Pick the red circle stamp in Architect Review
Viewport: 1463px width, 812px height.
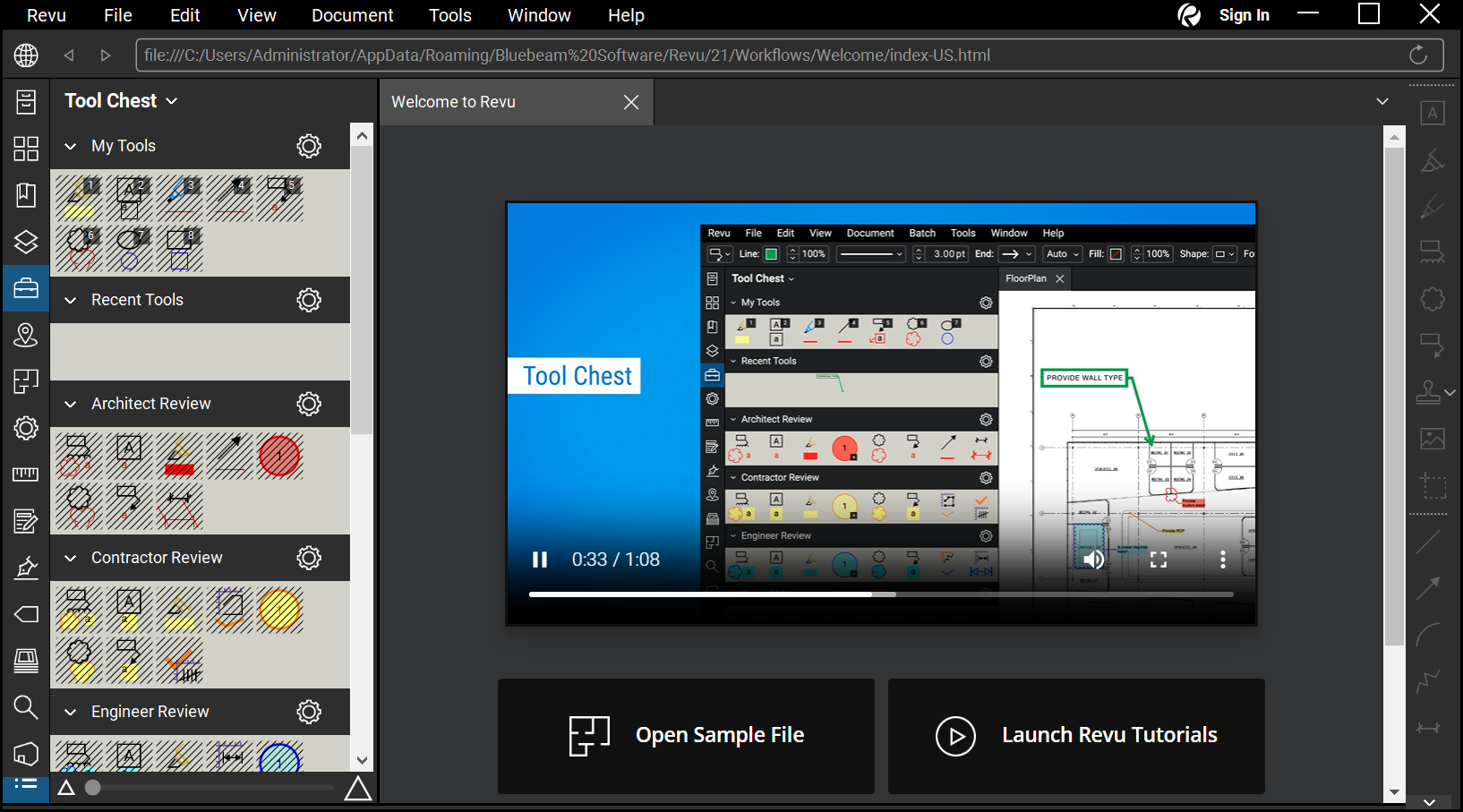coord(279,456)
